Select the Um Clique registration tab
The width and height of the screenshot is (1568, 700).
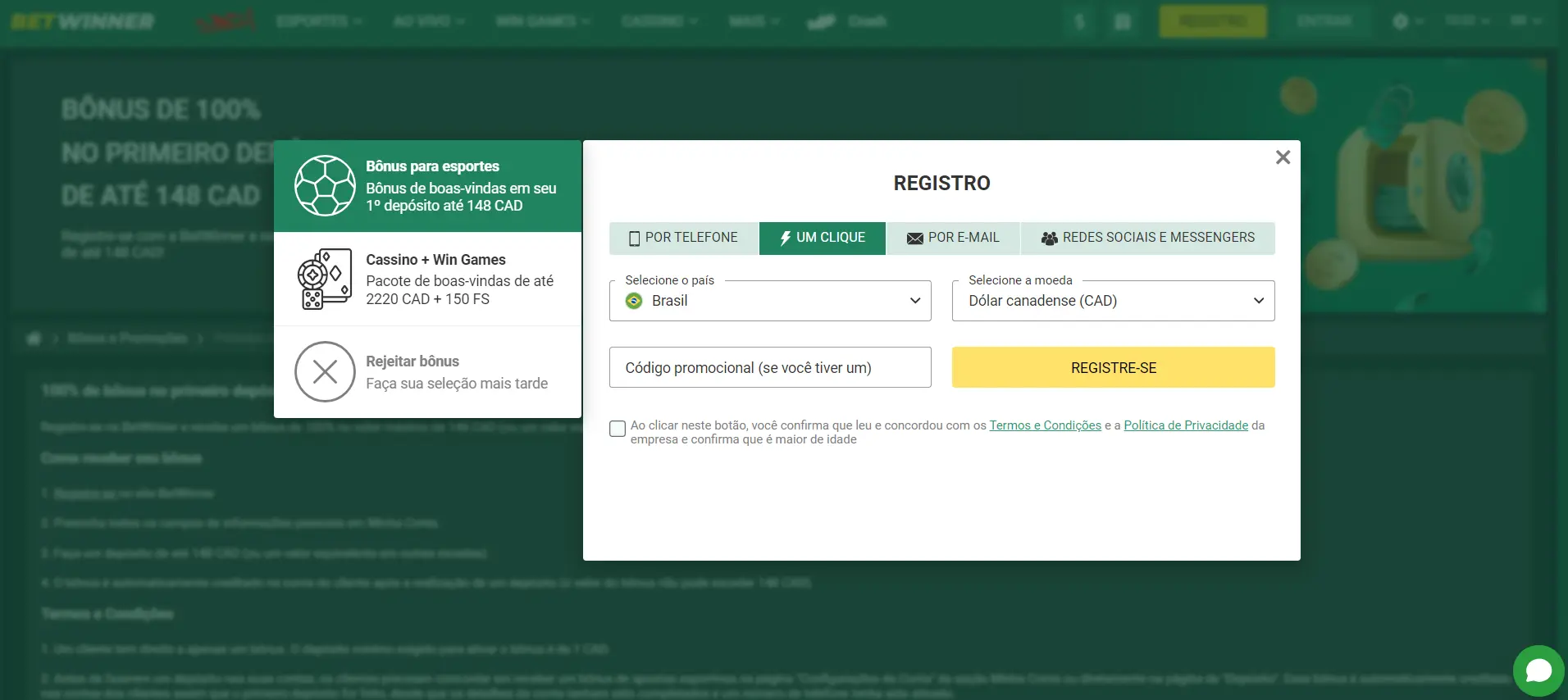pyautogui.click(x=823, y=239)
